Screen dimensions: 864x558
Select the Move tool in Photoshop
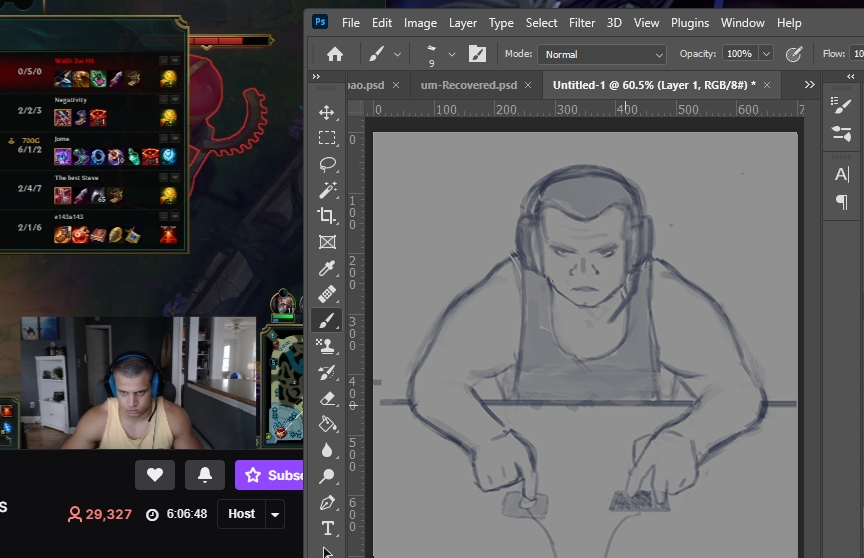click(327, 112)
